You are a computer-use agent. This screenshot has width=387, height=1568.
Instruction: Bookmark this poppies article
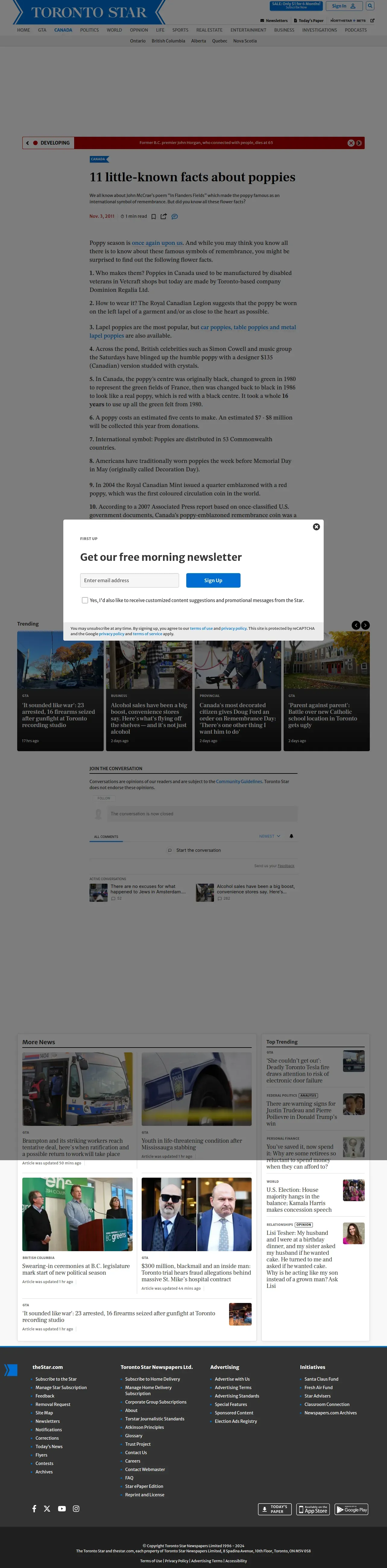[x=154, y=216]
